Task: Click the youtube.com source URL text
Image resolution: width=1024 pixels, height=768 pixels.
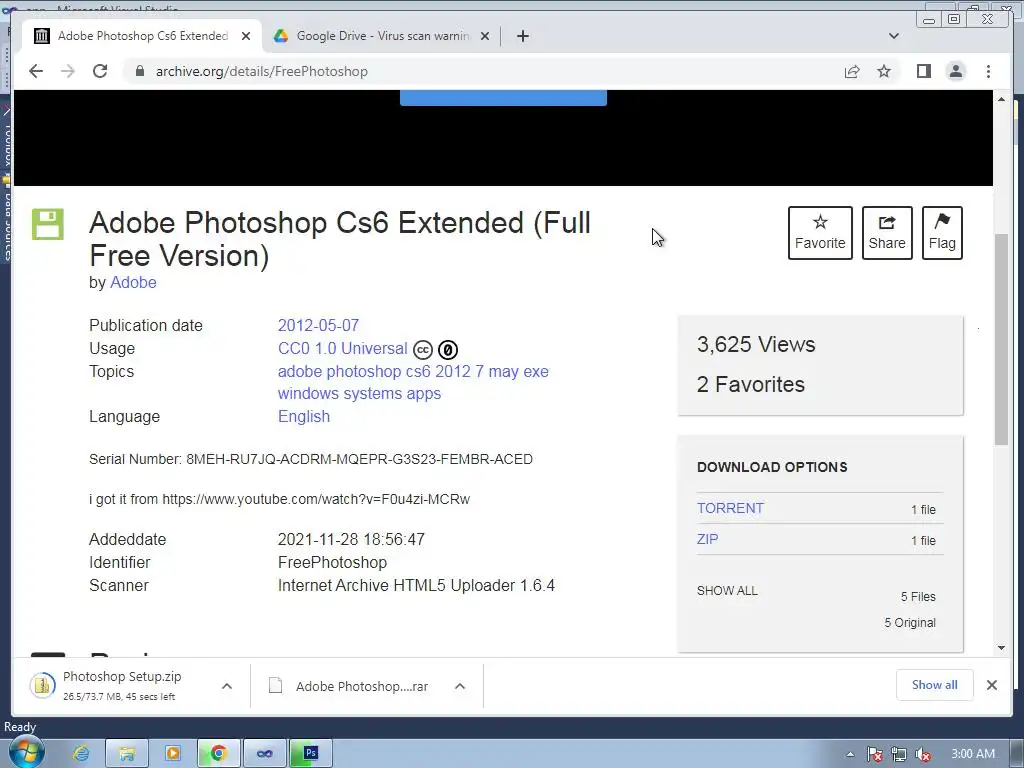Action: [316, 500]
